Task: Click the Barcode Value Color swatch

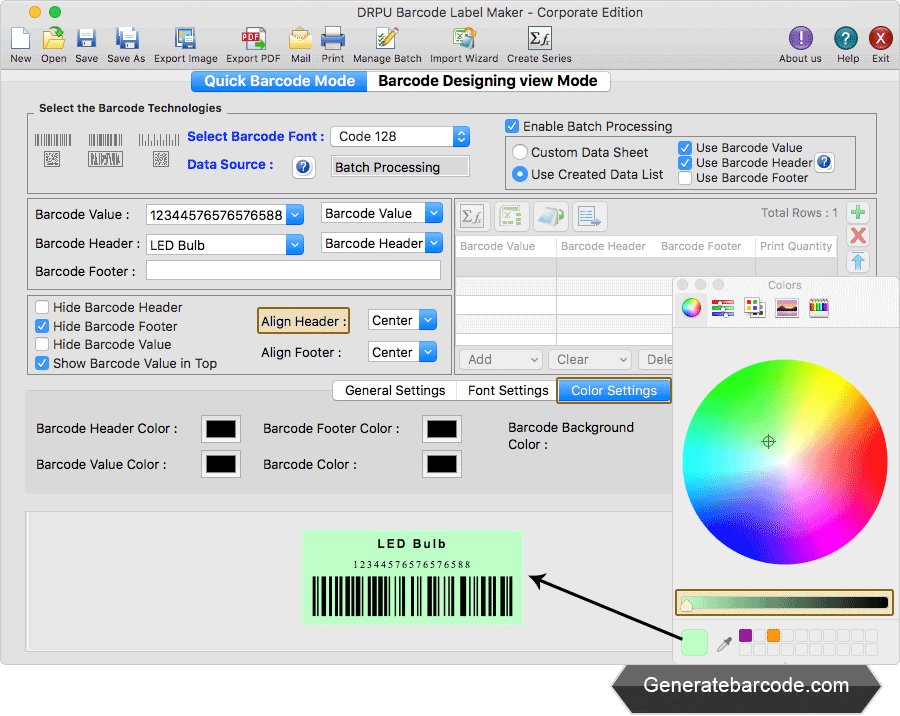Action: coord(221,465)
